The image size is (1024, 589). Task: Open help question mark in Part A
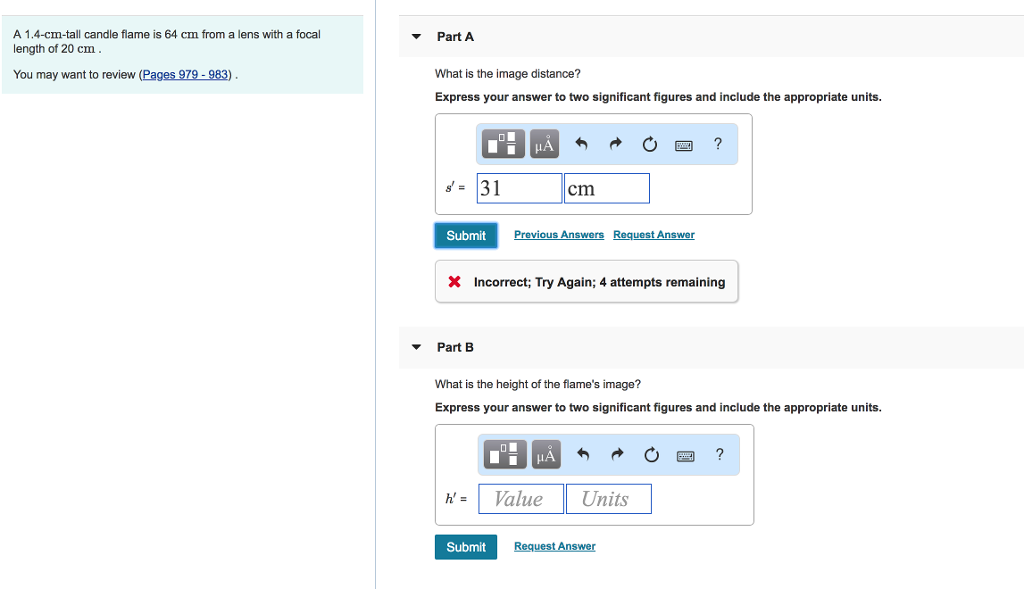click(x=718, y=144)
